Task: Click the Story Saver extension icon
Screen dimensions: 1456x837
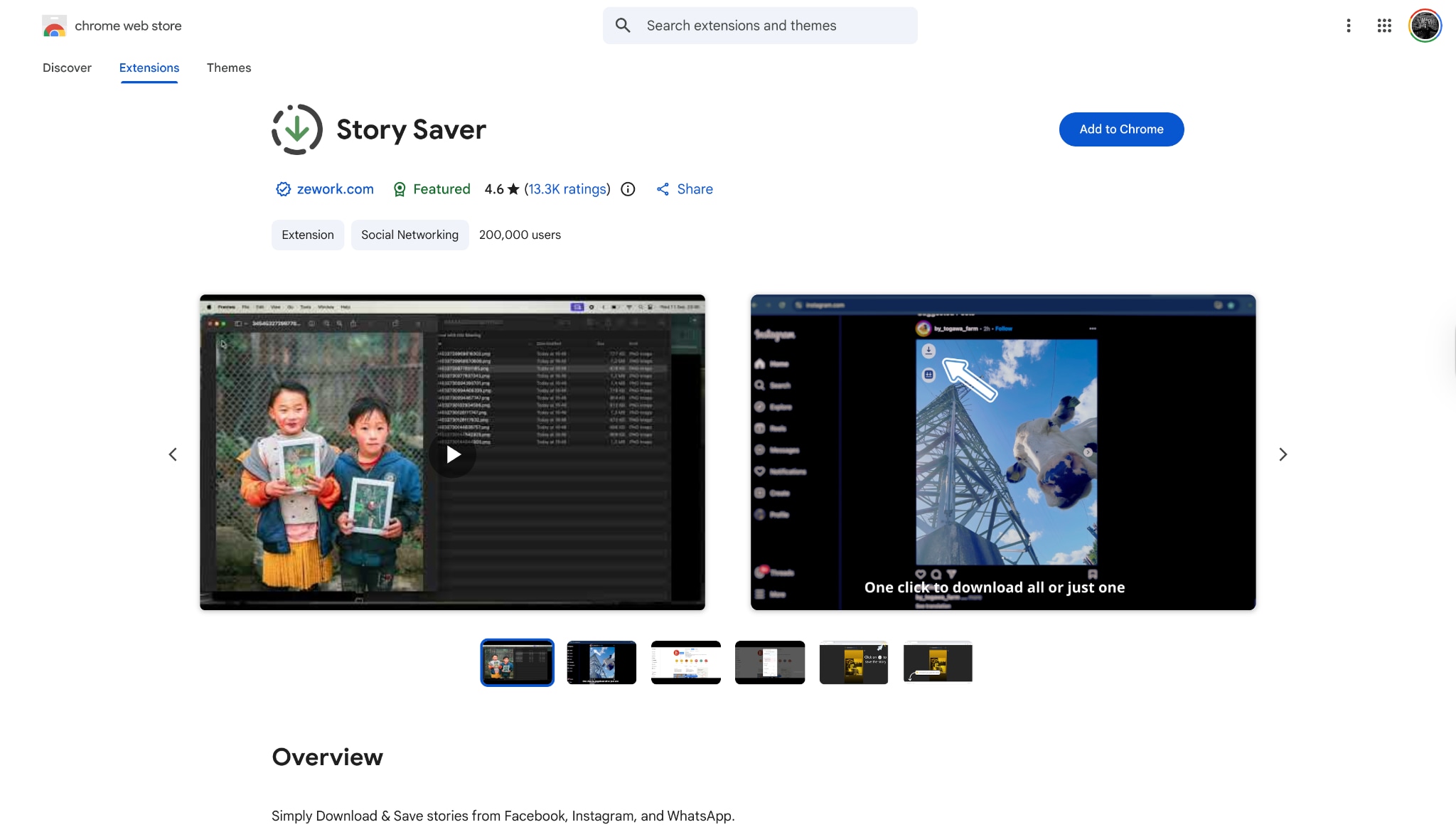Action: [x=296, y=129]
